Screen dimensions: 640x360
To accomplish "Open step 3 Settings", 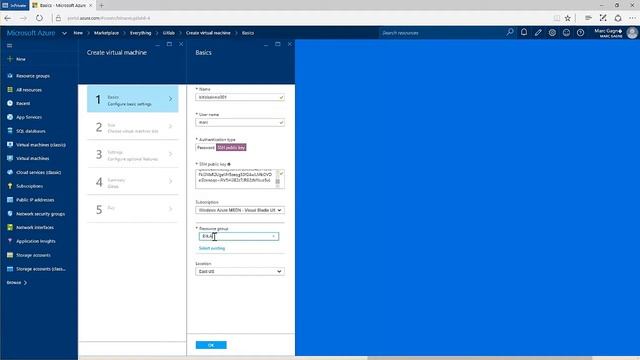I will click(133, 154).
